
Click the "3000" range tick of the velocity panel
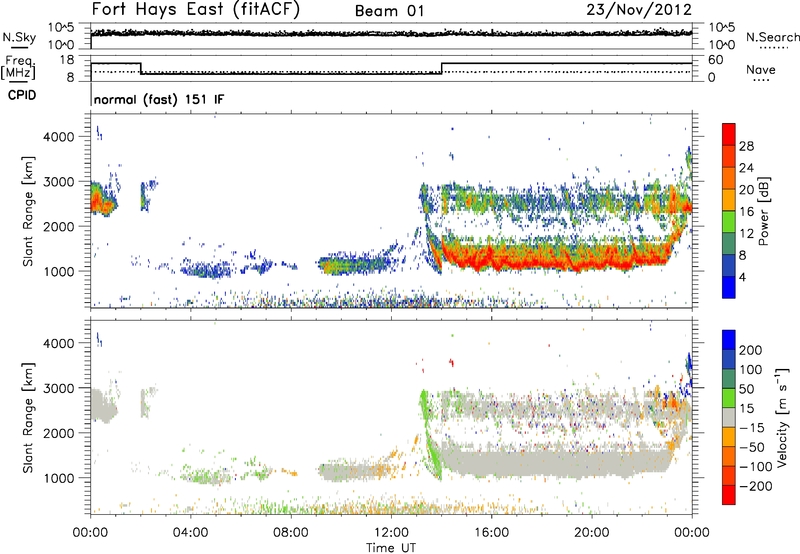58,388
